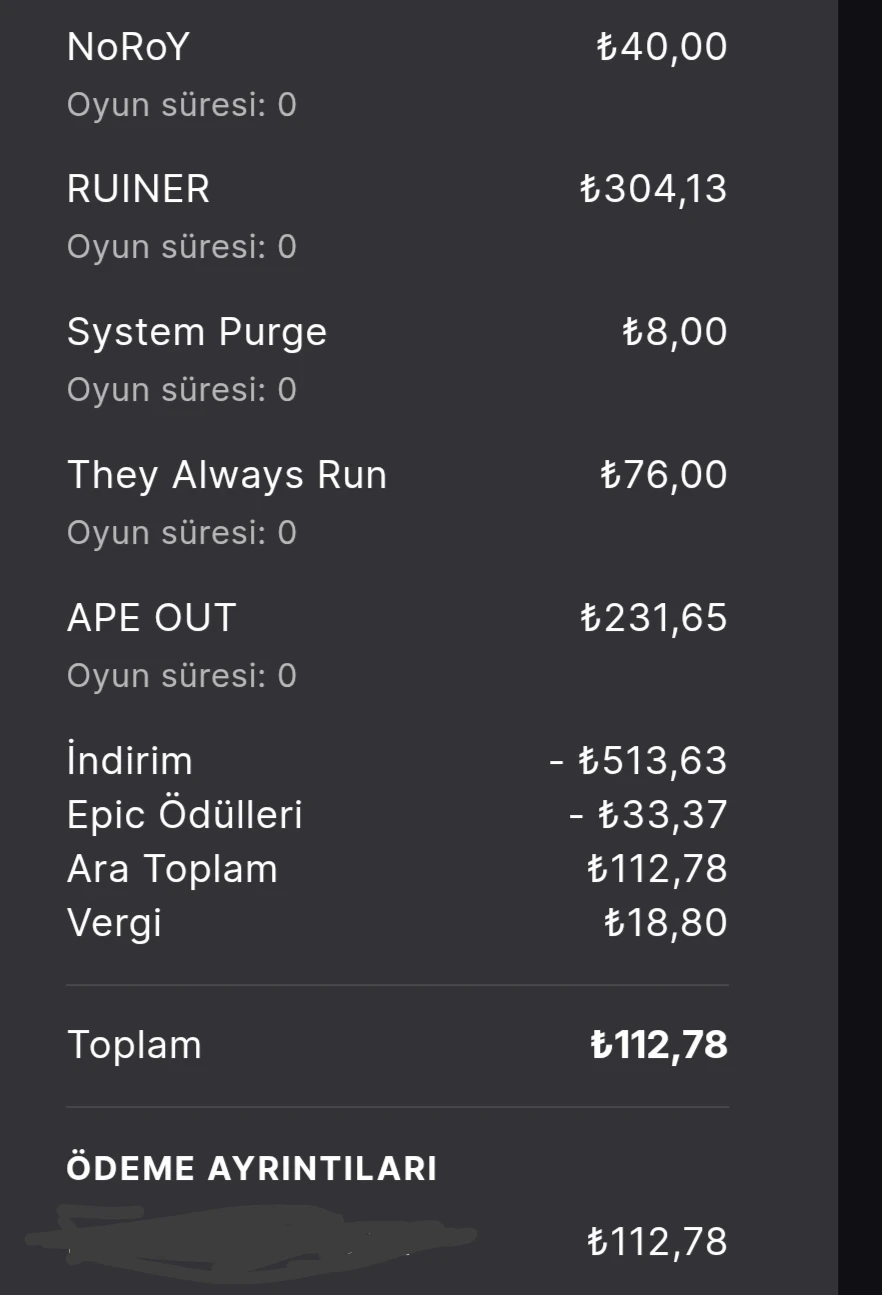Click the bold Toplam amount ₺112,78
This screenshot has height=1295, width=882.
[659, 1046]
